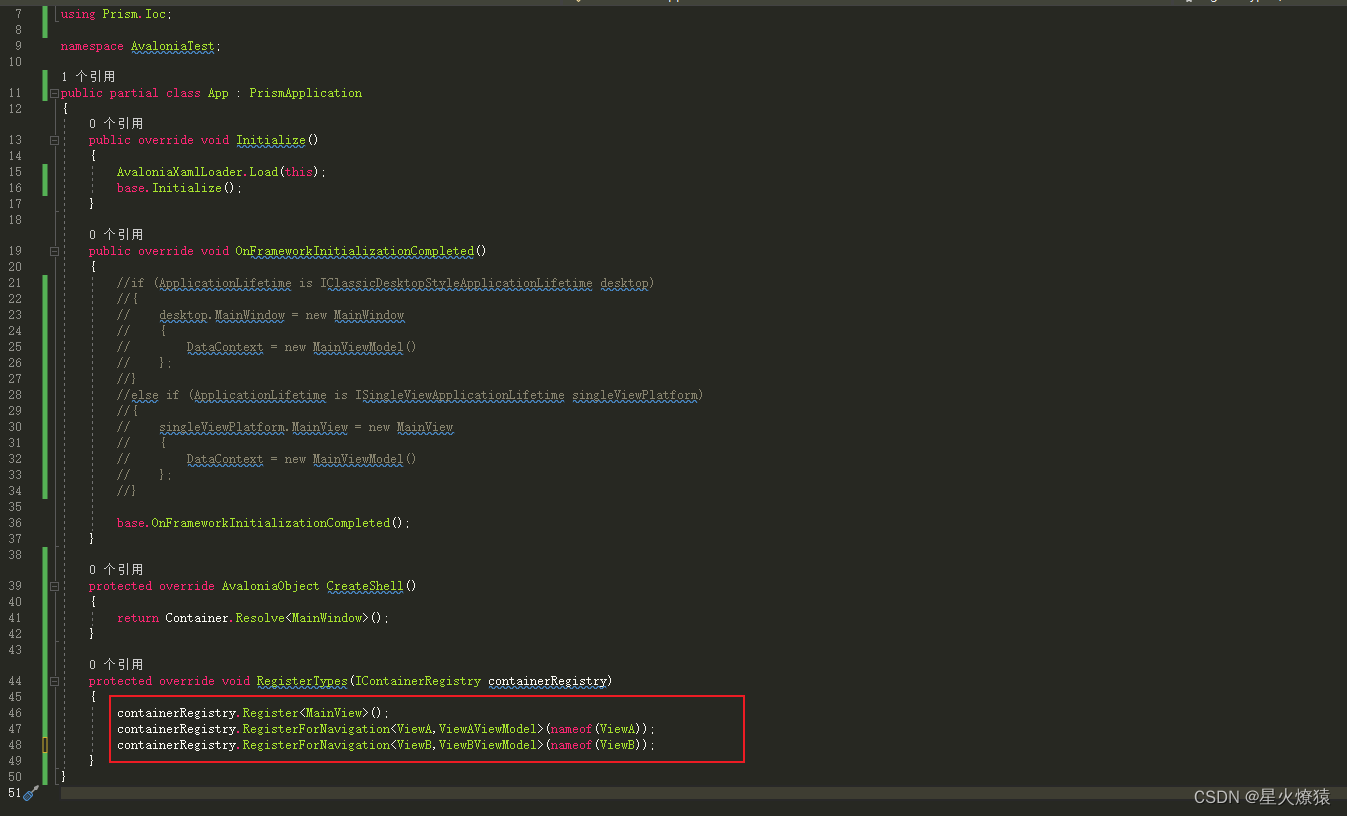
Task: Click the 'CreateShell' method name
Action: coord(365,586)
